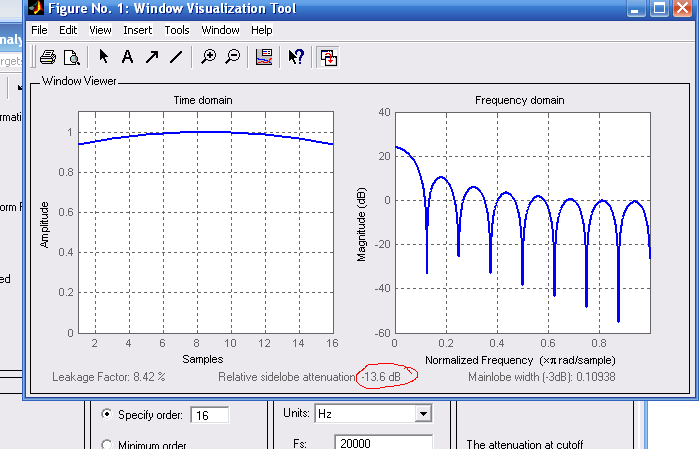Select the Edit Plot arrow tool

(103, 57)
